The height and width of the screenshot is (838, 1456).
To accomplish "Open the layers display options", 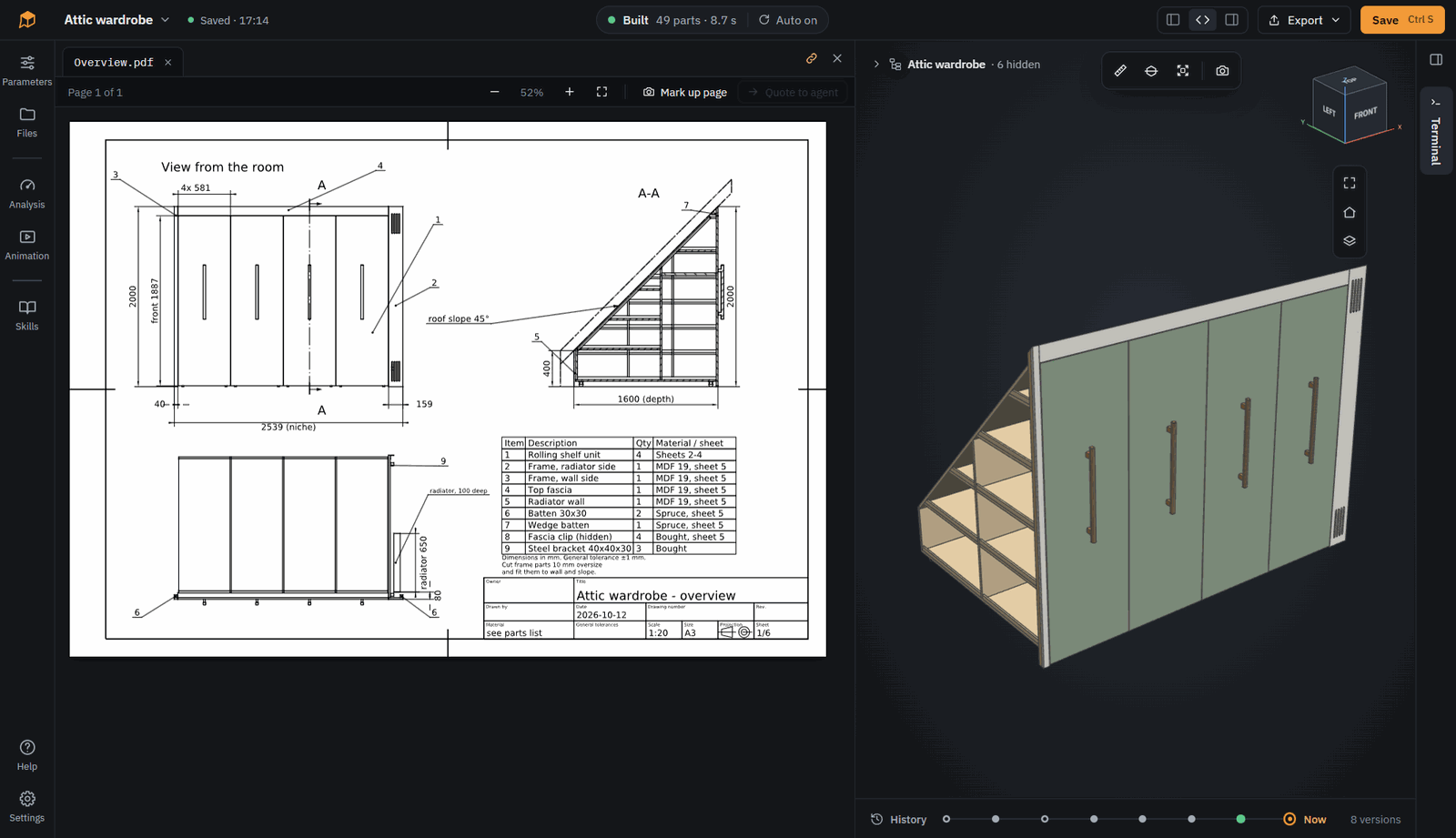I will click(x=1350, y=241).
